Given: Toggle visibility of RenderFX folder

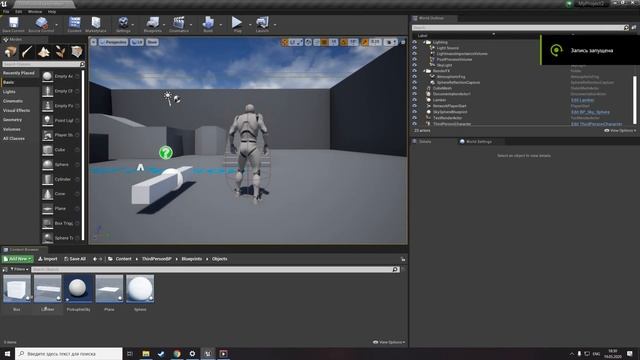Looking at the screenshot, I should (415, 71).
